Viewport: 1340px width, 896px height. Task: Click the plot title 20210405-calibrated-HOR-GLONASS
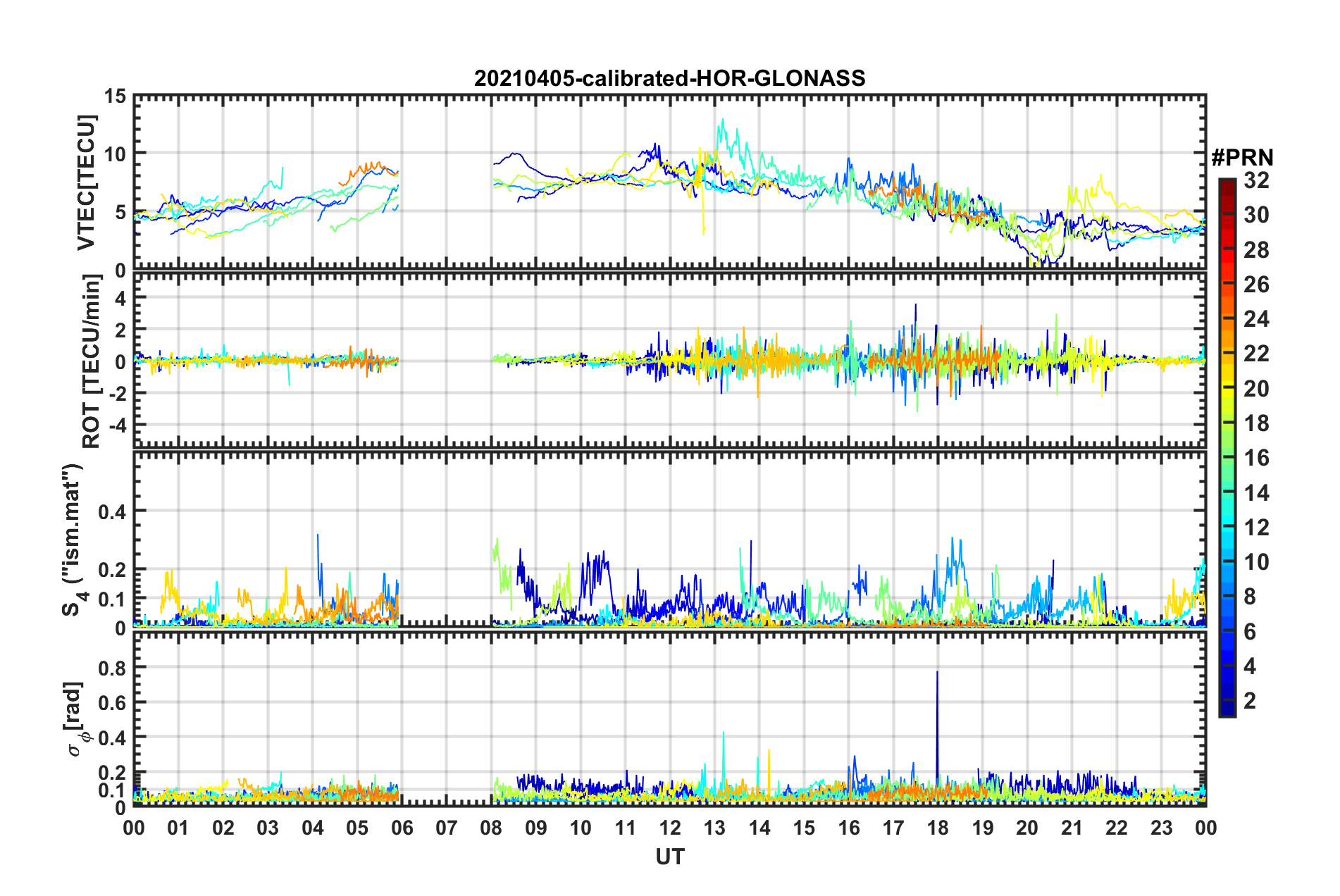[x=669, y=78]
